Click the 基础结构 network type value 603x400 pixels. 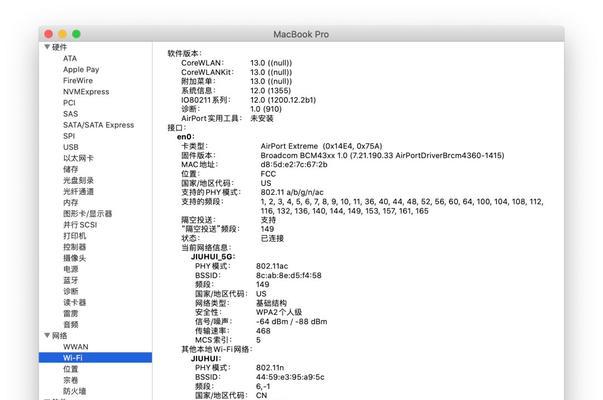[272, 303]
